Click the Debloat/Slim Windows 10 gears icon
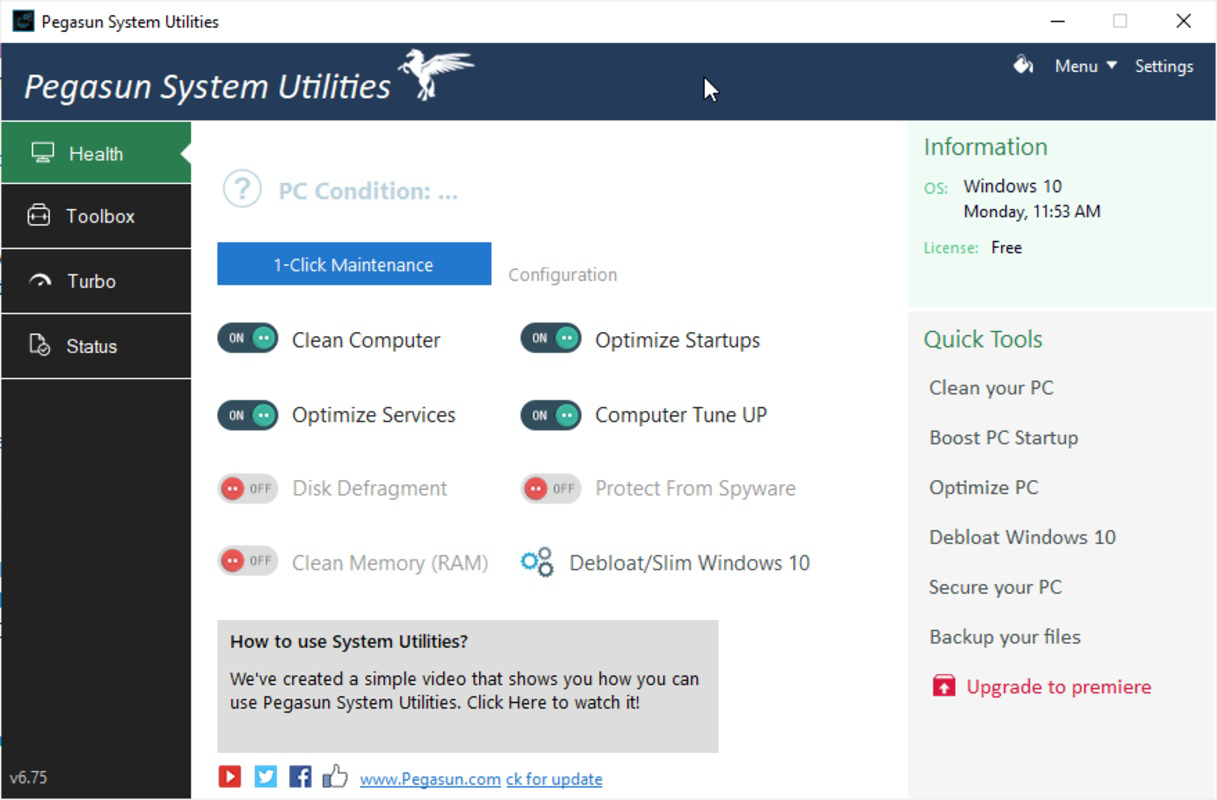1217x800 pixels. click(537, 562)
